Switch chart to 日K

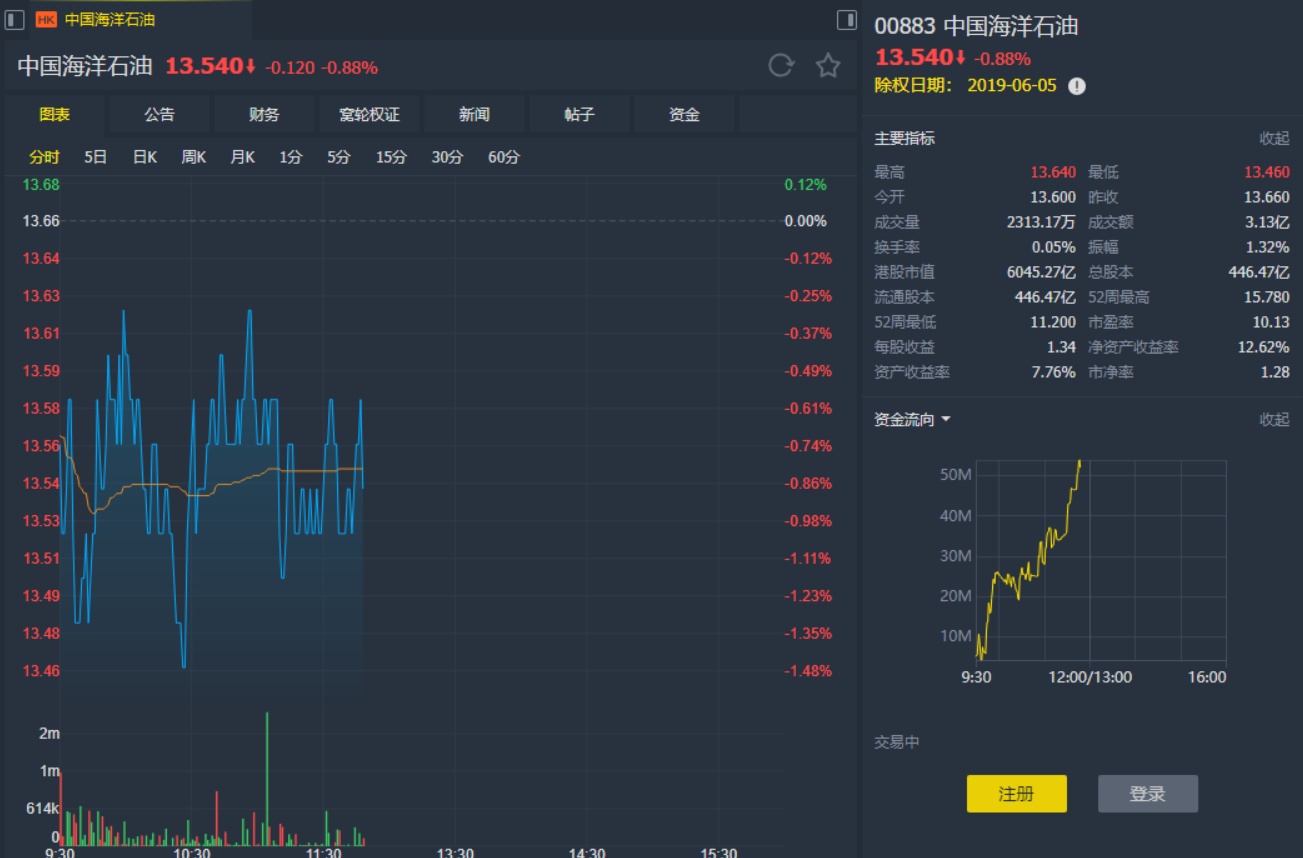click(145, 157)
